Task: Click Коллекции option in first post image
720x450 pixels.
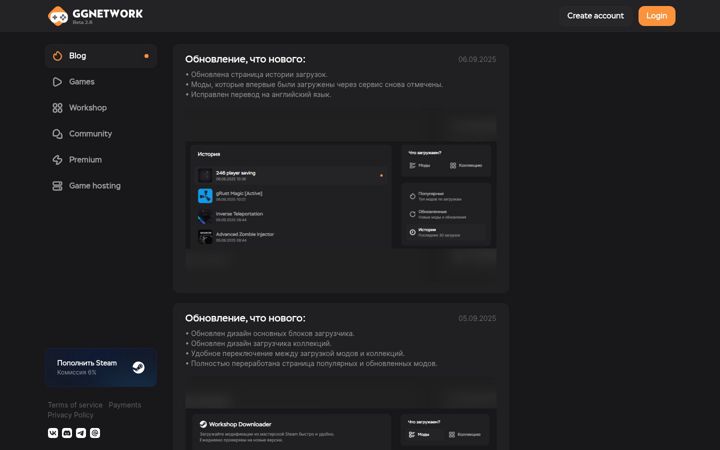Action: (466, 165)
